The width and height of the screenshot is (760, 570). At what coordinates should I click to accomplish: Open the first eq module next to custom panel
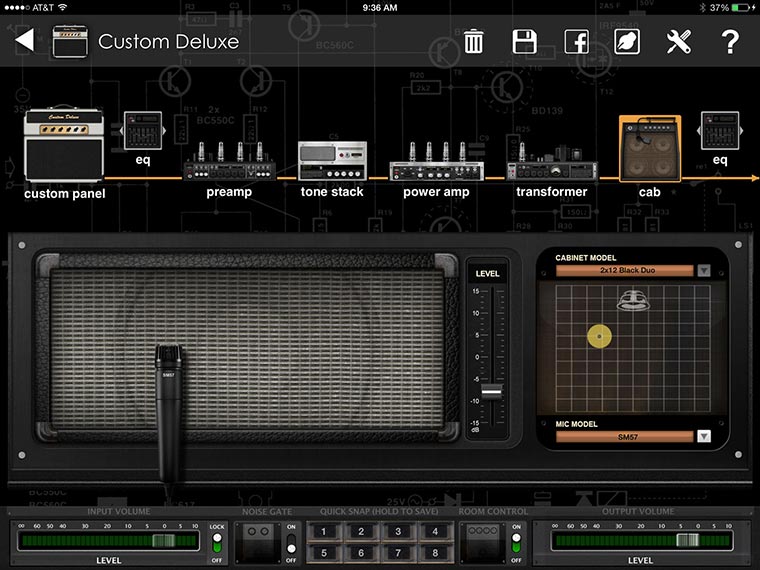pyautogui.click(x=143, y=130)
